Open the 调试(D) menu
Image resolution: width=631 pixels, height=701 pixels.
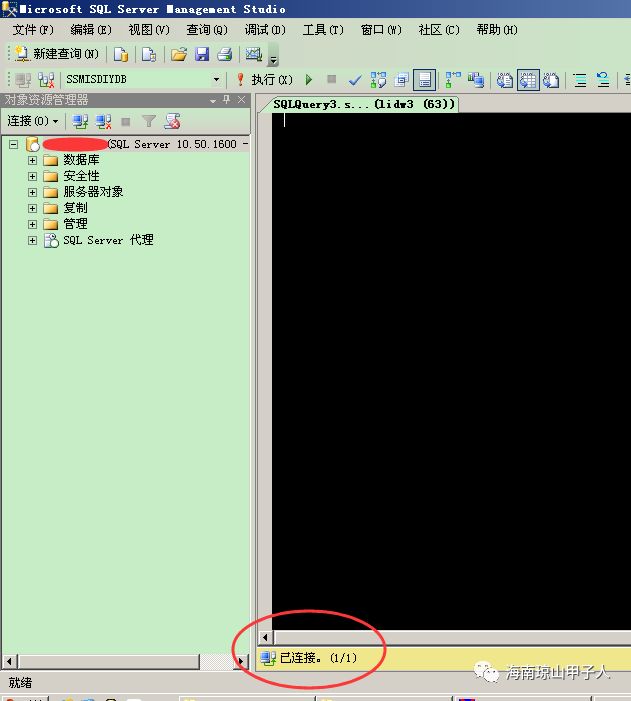(265, 30)
